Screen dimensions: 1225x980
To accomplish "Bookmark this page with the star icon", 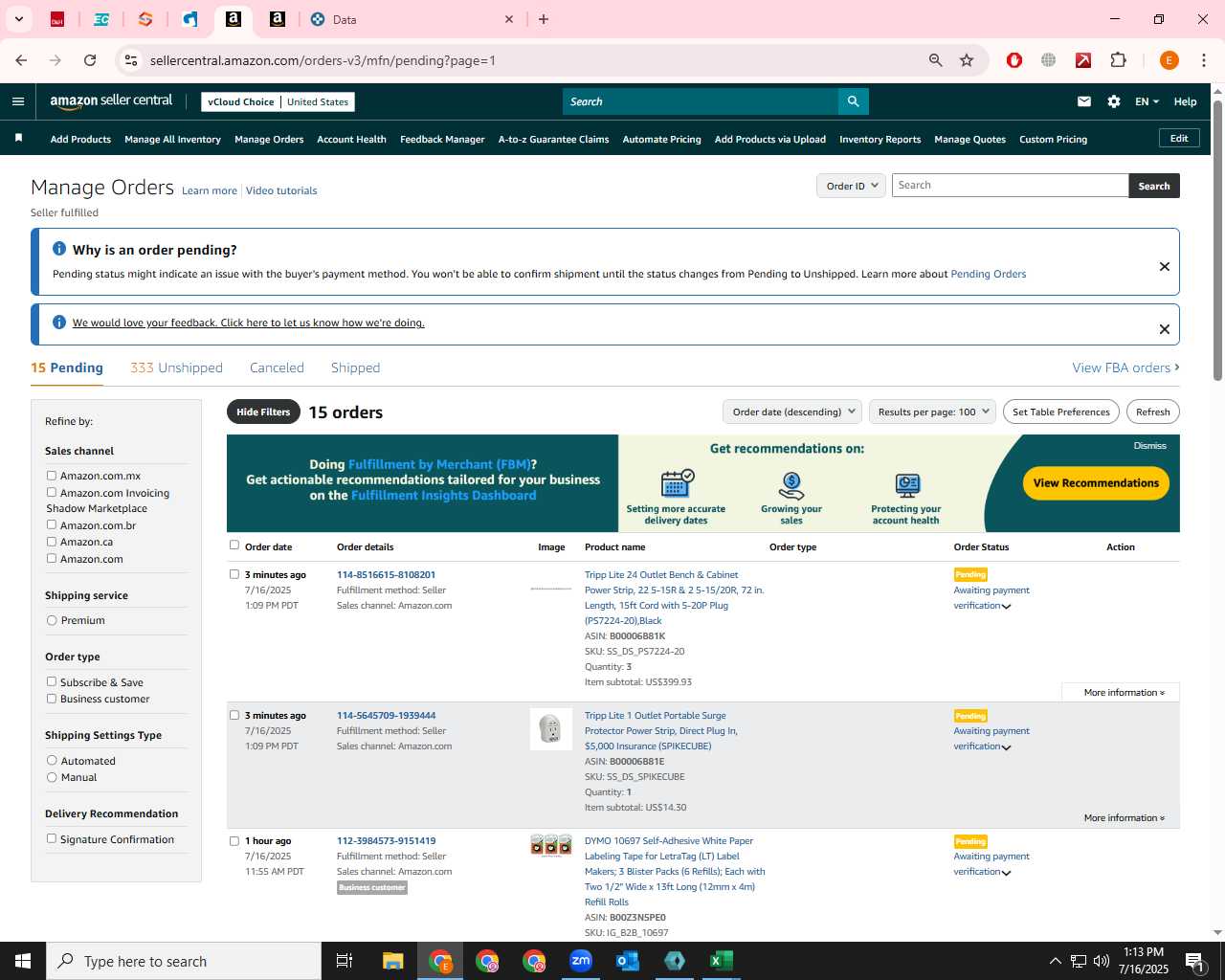I will coord(967,60).
